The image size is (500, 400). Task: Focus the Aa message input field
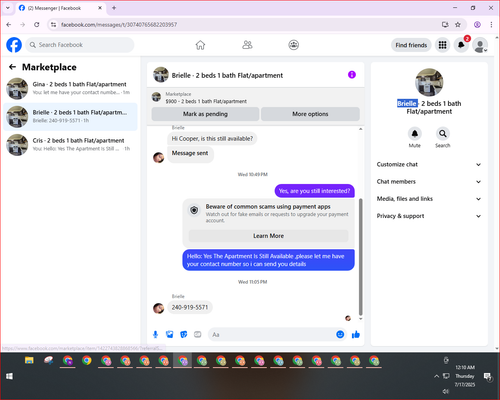tap(272, 334)
